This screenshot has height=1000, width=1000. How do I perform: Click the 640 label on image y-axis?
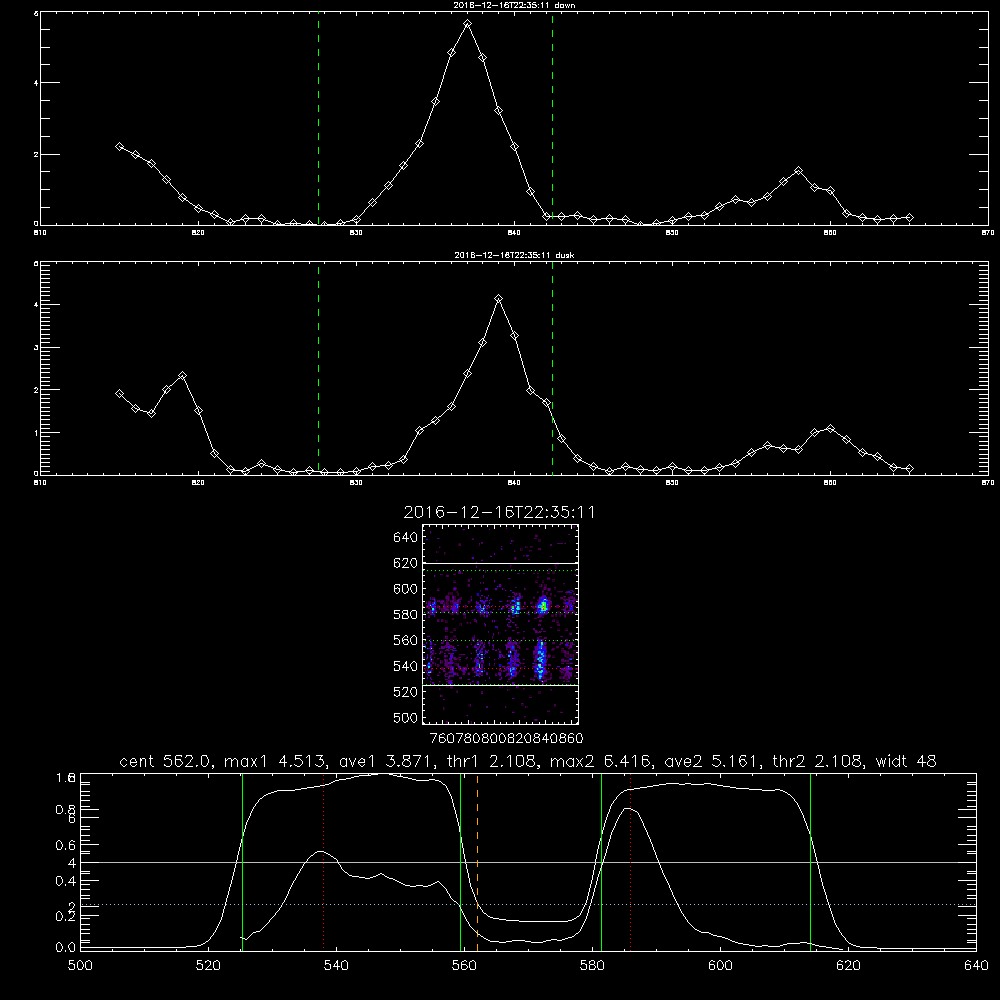click(406, 538)
